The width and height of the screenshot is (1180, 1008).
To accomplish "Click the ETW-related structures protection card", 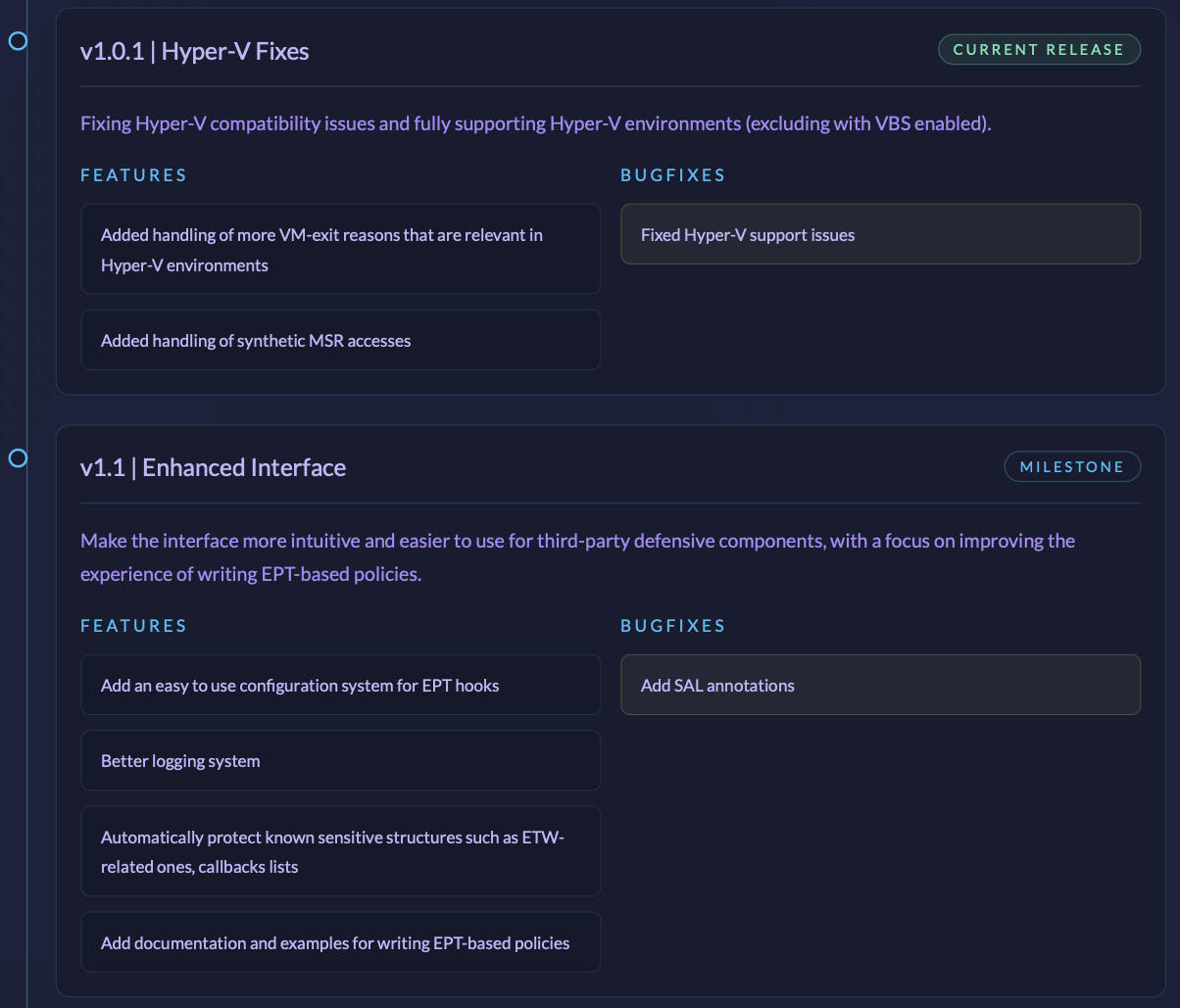I will tap(340, 851).
